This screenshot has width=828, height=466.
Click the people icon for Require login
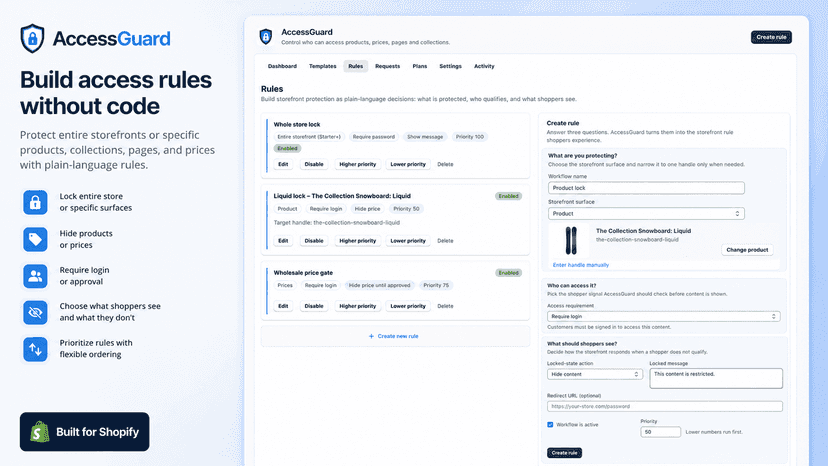35,276
